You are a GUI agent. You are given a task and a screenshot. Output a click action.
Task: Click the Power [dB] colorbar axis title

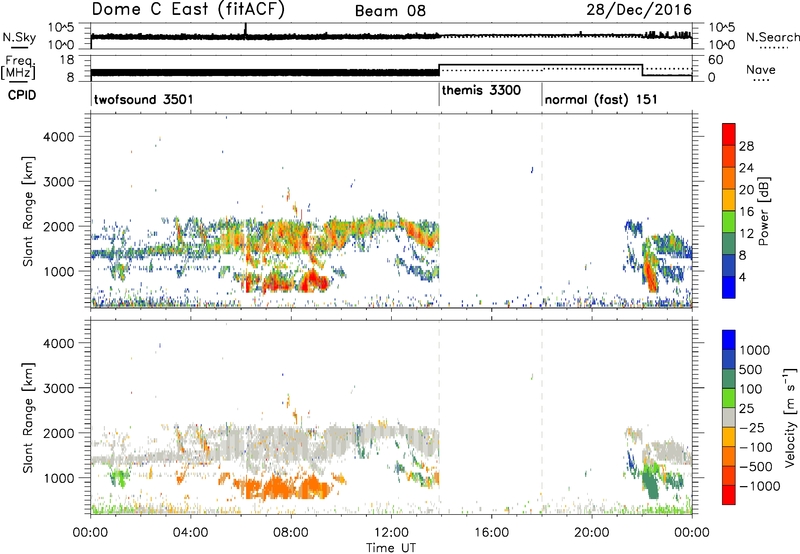point(763,211)
